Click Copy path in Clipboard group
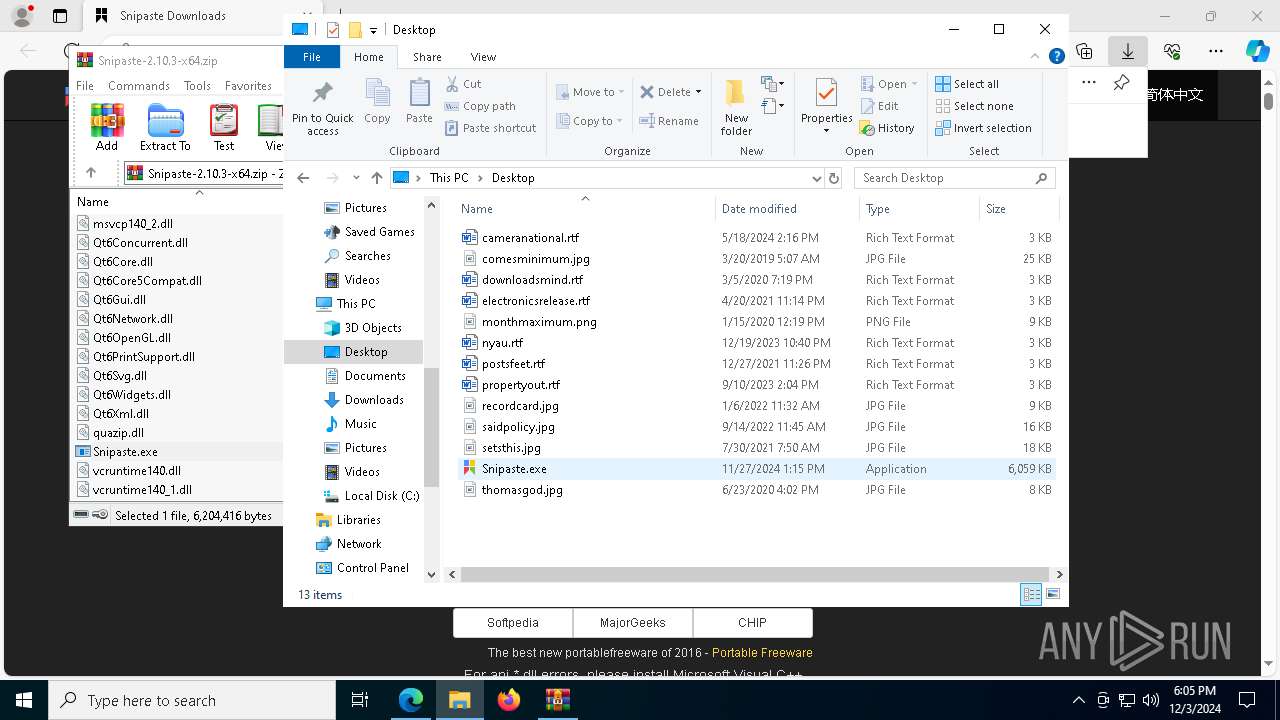Screen dimensions: 1280x720 pyautogui.click(x=480, y=106)
